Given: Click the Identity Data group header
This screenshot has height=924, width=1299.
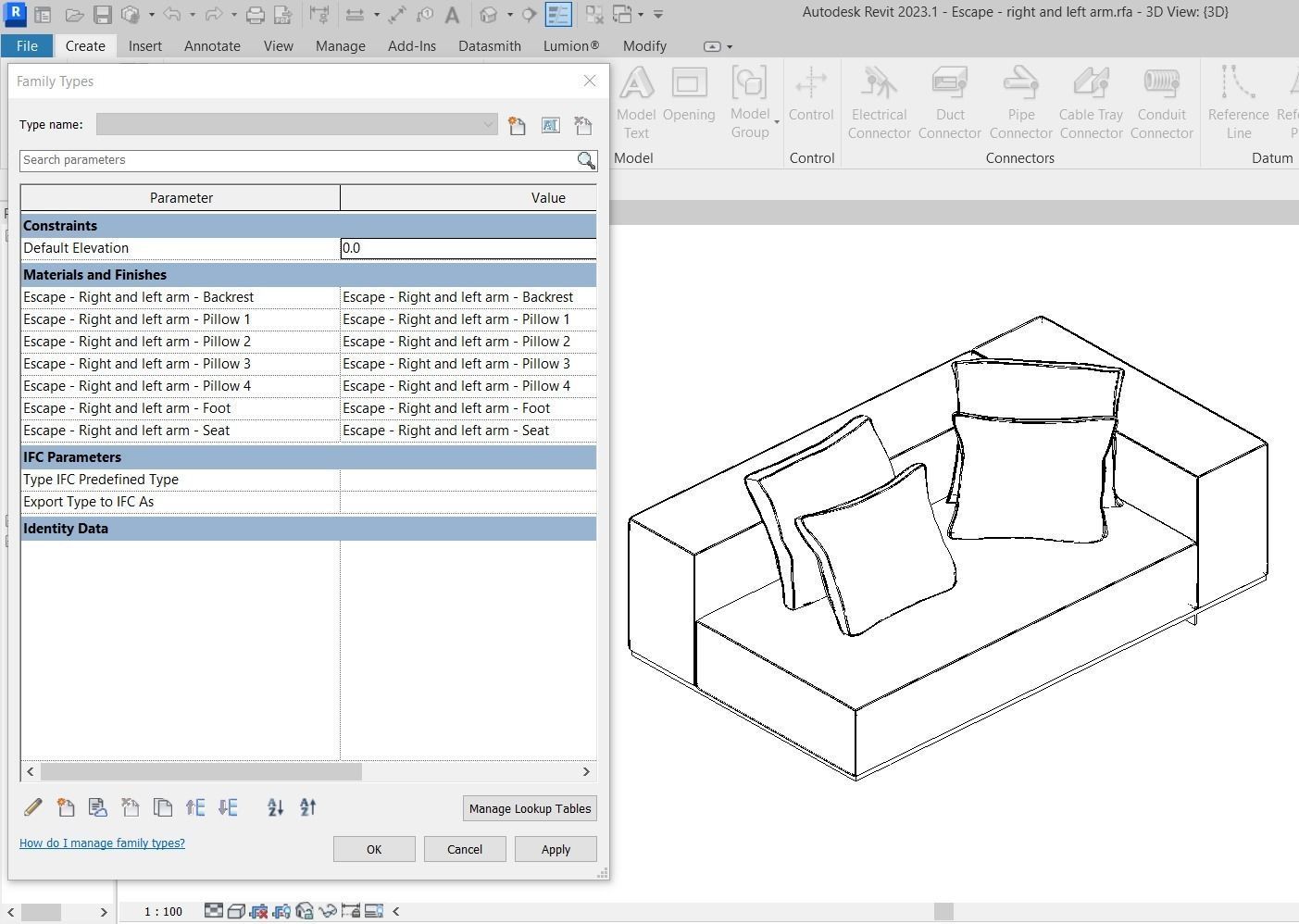Looking at the screenshot, I should click(308, 529).
